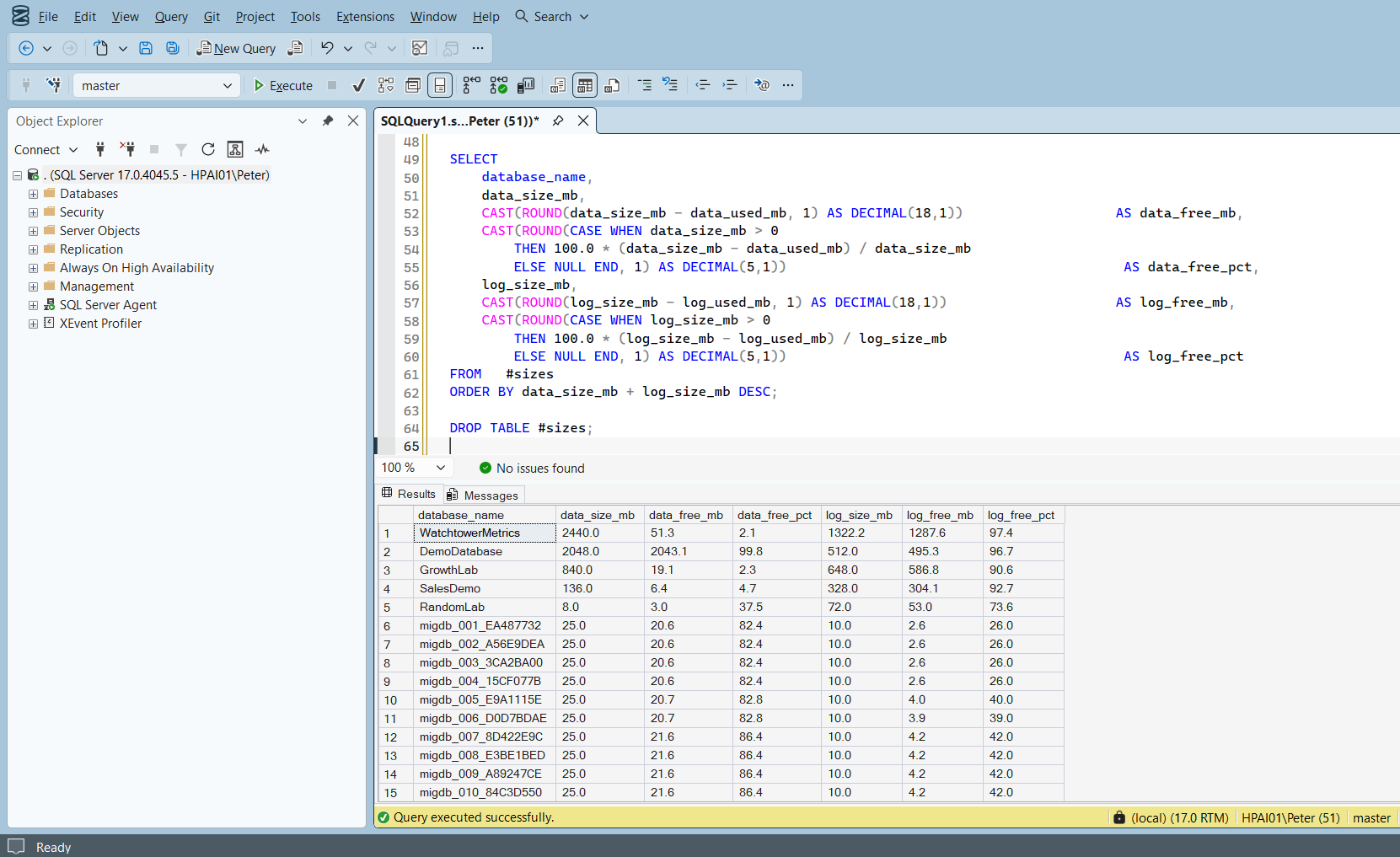Click the Object Explorer hierarchy view icon
The width and height of the screenshot is (1400, 857).
click(x=235, y=149)
